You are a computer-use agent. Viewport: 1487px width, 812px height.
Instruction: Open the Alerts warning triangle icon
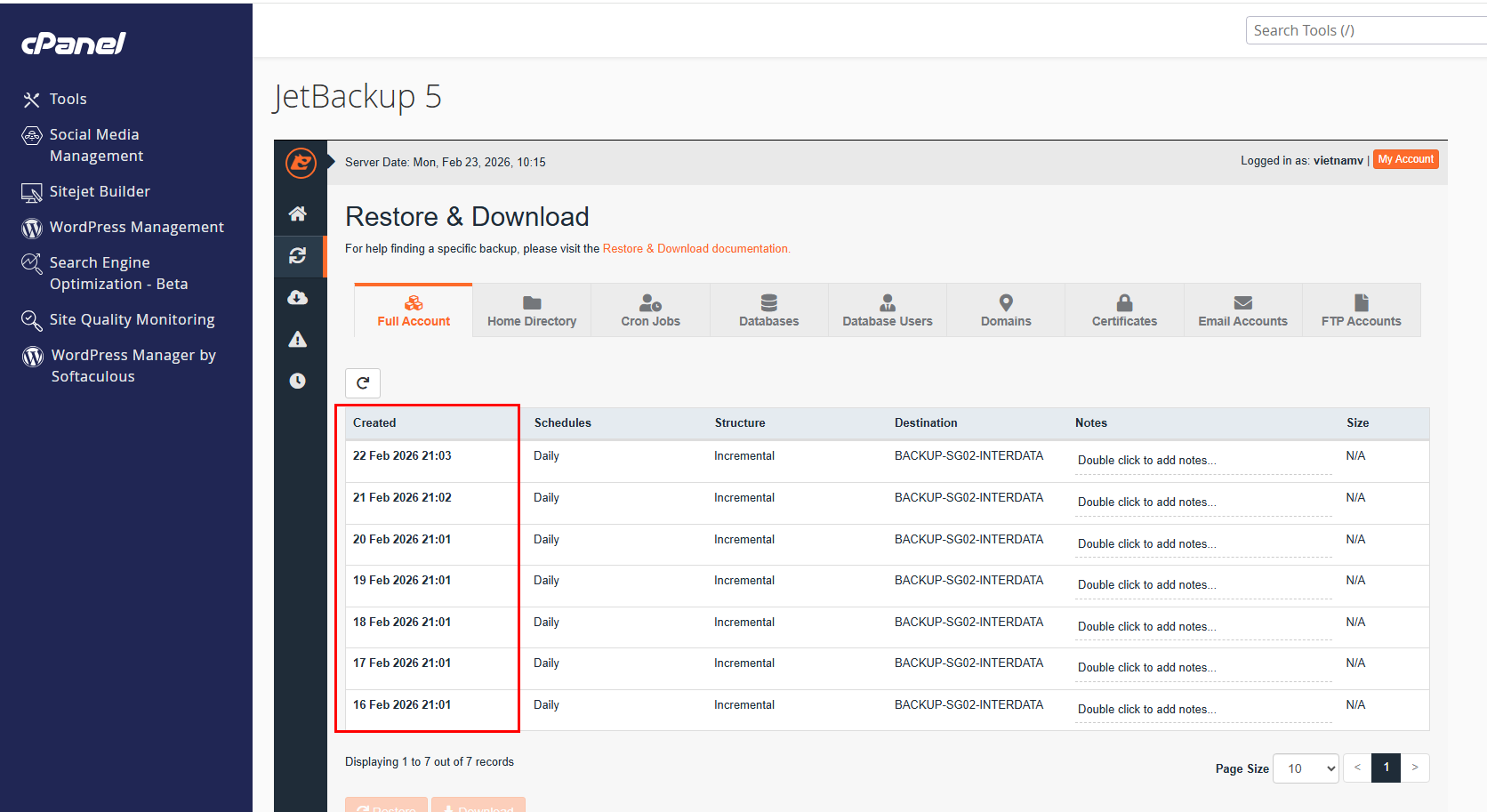pos(298,339)
